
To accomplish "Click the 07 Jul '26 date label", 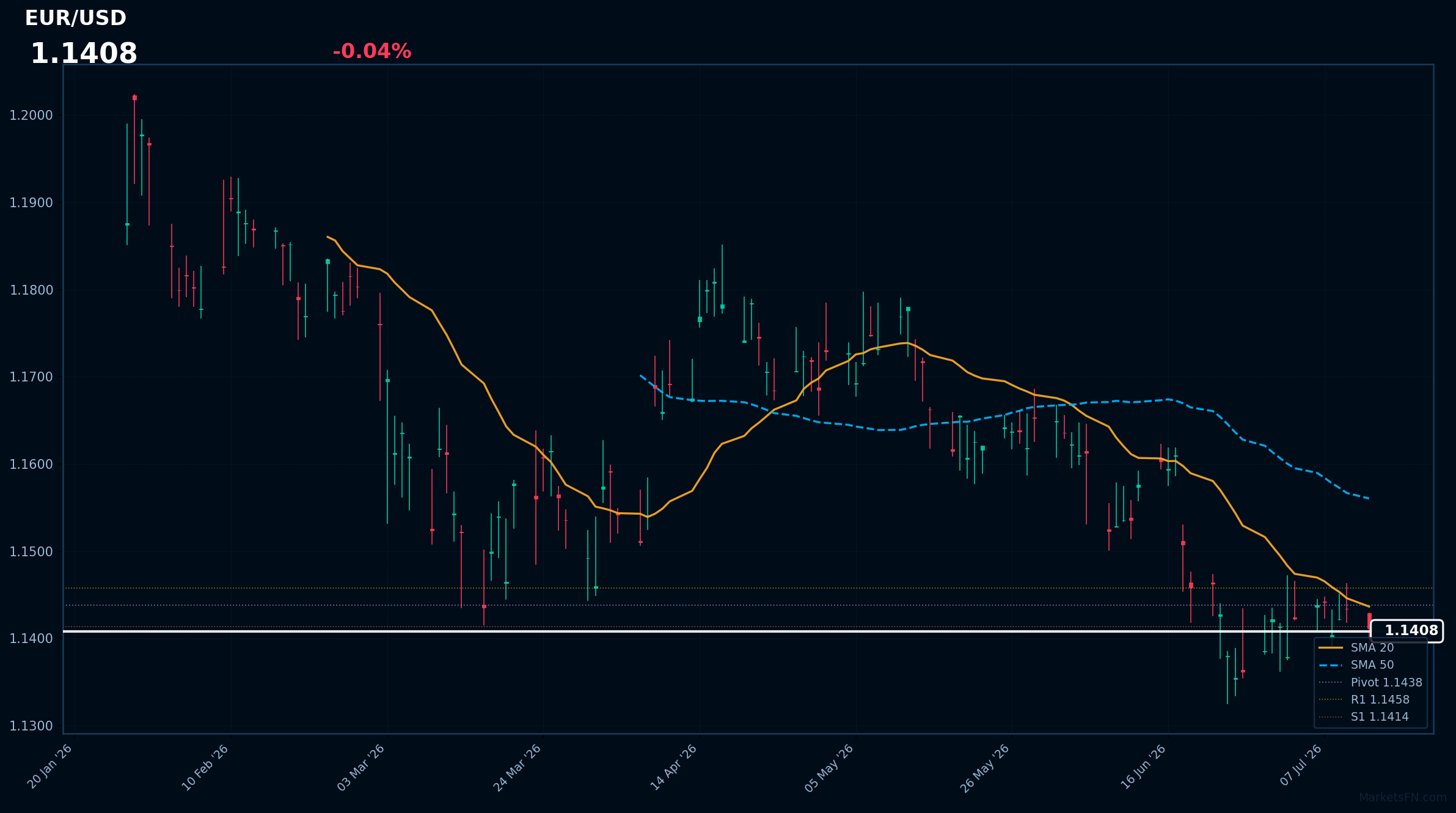I will click(1301, 765).
